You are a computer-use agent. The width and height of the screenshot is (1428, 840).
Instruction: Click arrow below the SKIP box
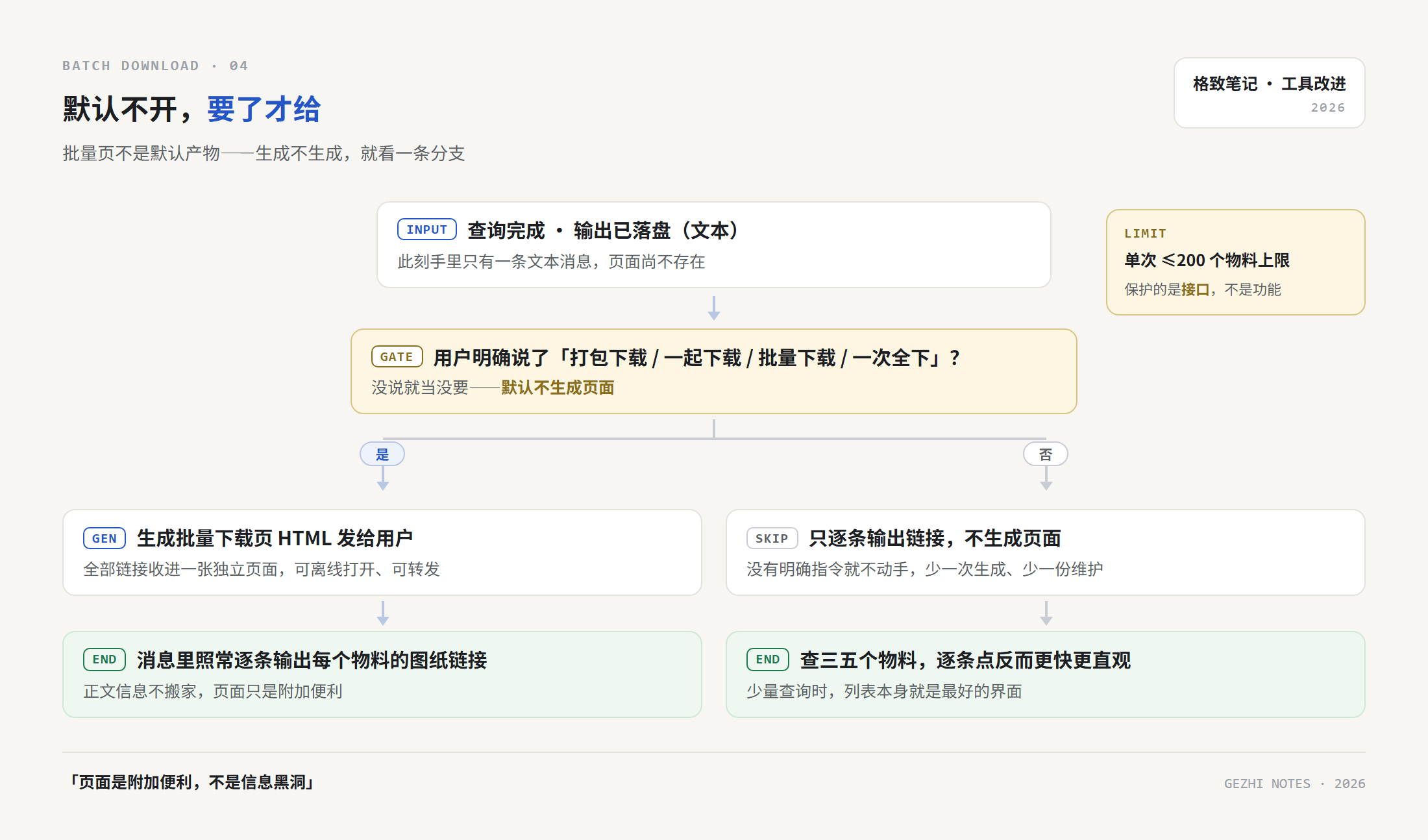[1046, 613]
